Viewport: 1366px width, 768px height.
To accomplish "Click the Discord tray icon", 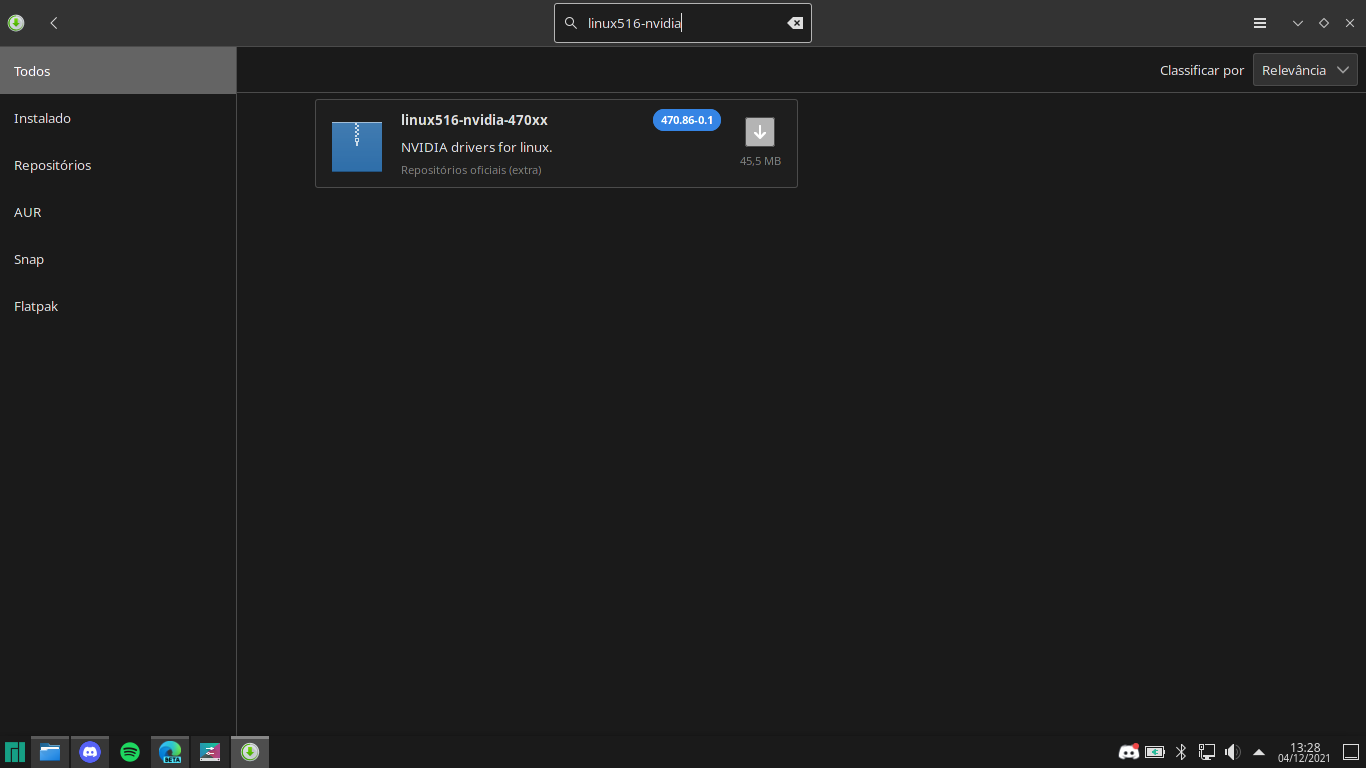I will [x=1128, y=752].
